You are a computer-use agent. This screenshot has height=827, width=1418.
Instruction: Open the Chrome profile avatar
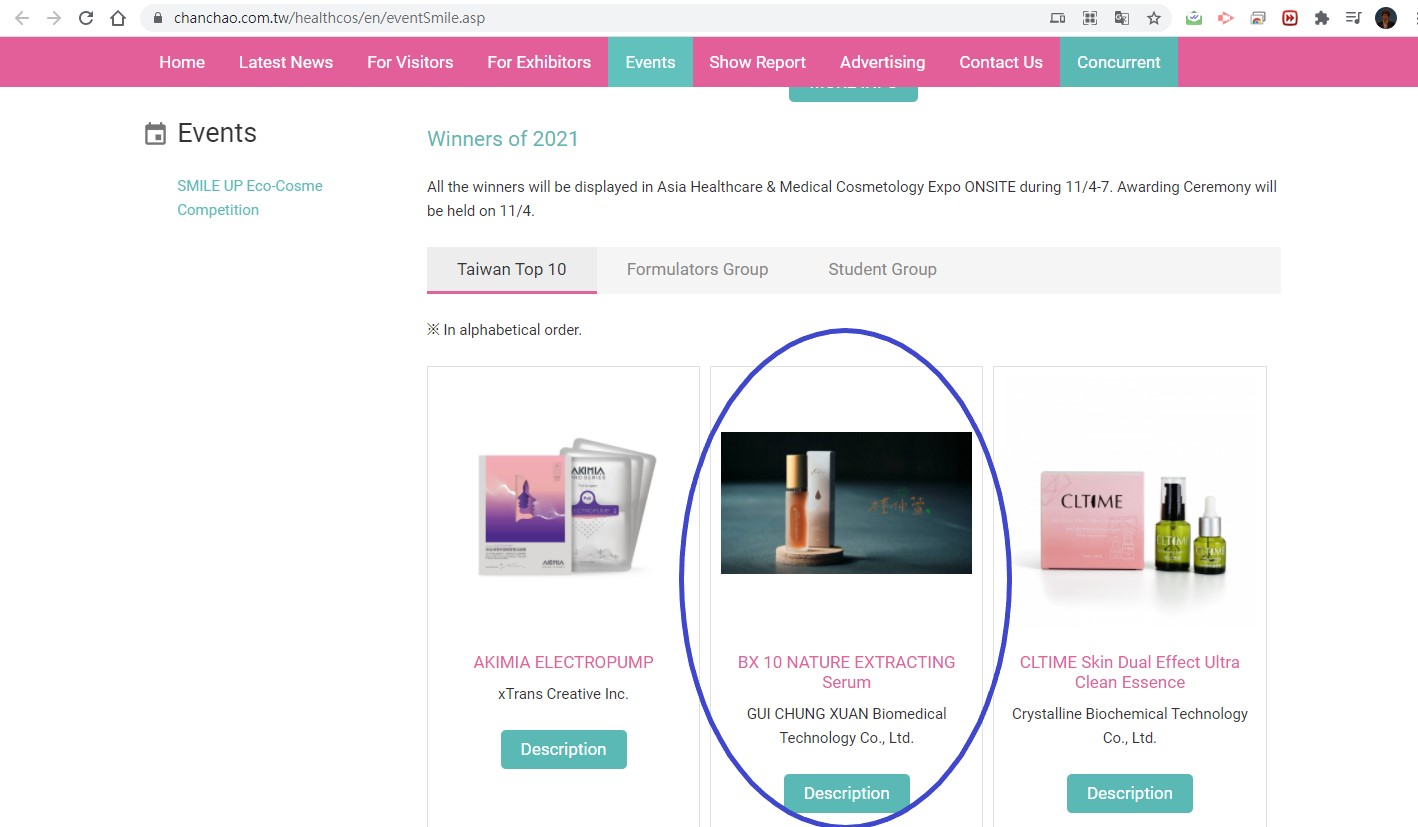point(1386,18)
